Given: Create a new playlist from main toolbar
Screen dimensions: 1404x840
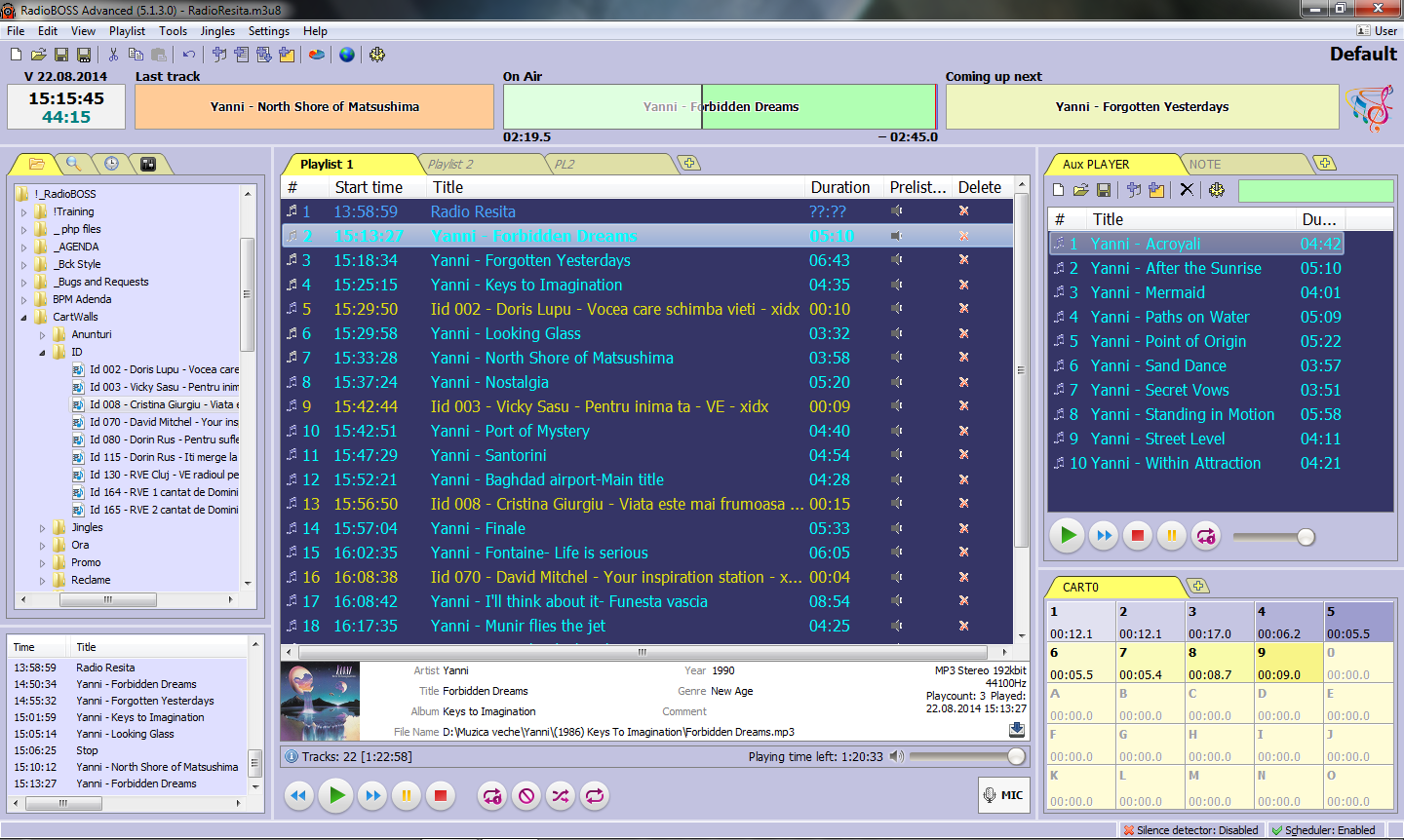Looking at the screenshot, I should coord(17,55).
